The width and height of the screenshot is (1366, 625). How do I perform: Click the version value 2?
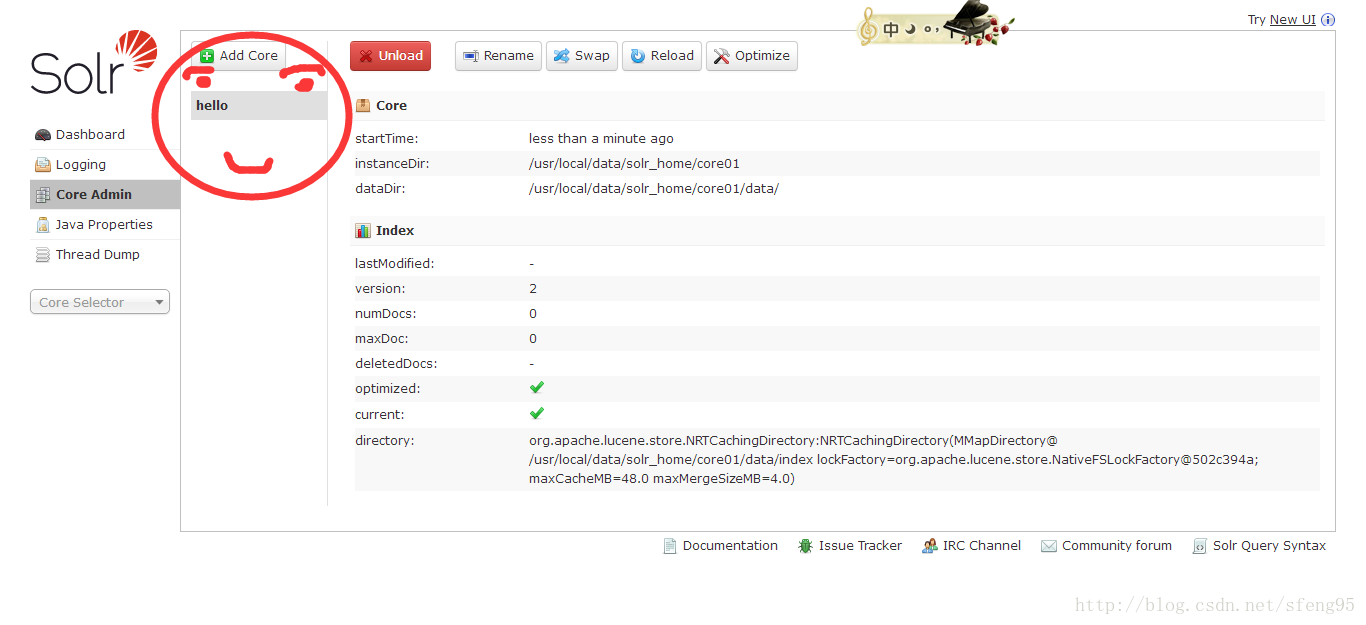click(x=533, y=289)
